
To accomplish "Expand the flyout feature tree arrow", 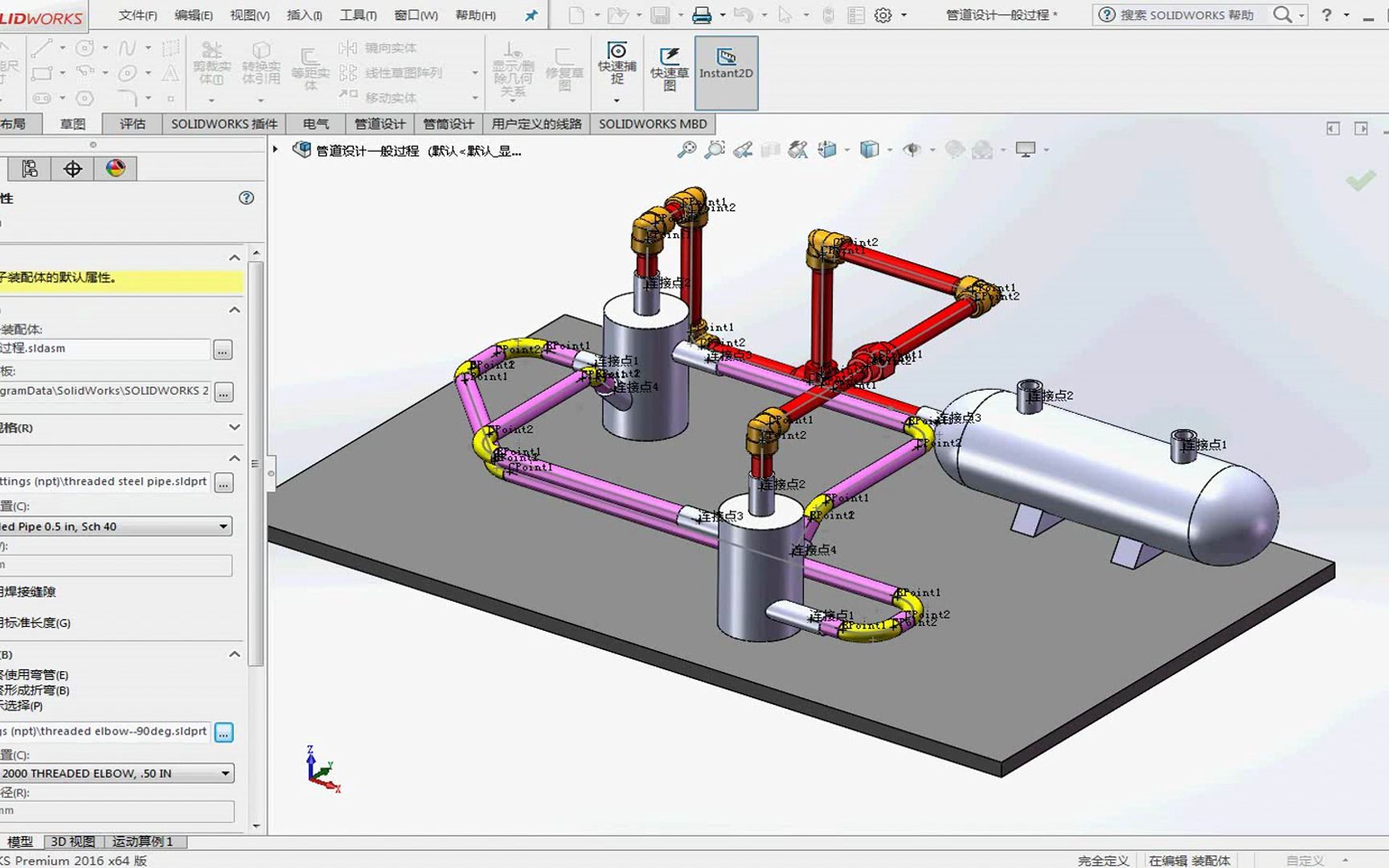I will tap(276, 149).
